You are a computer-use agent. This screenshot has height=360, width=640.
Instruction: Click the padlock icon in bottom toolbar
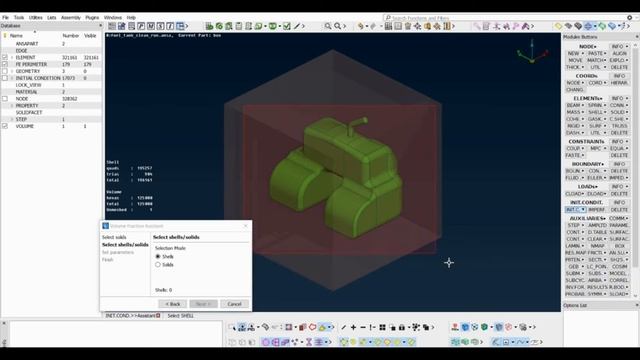(x=402, y=327)
